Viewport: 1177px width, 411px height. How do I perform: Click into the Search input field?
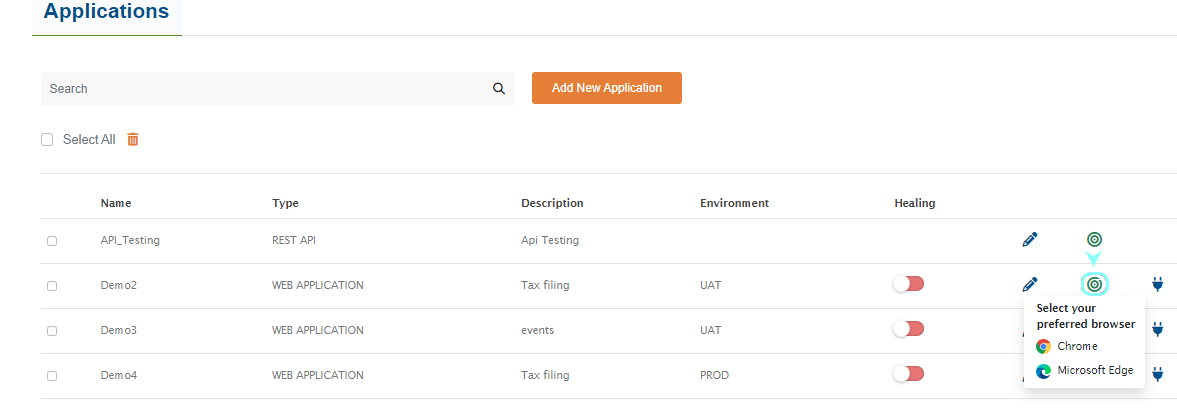pyautogui.click(x=265, y=89)
